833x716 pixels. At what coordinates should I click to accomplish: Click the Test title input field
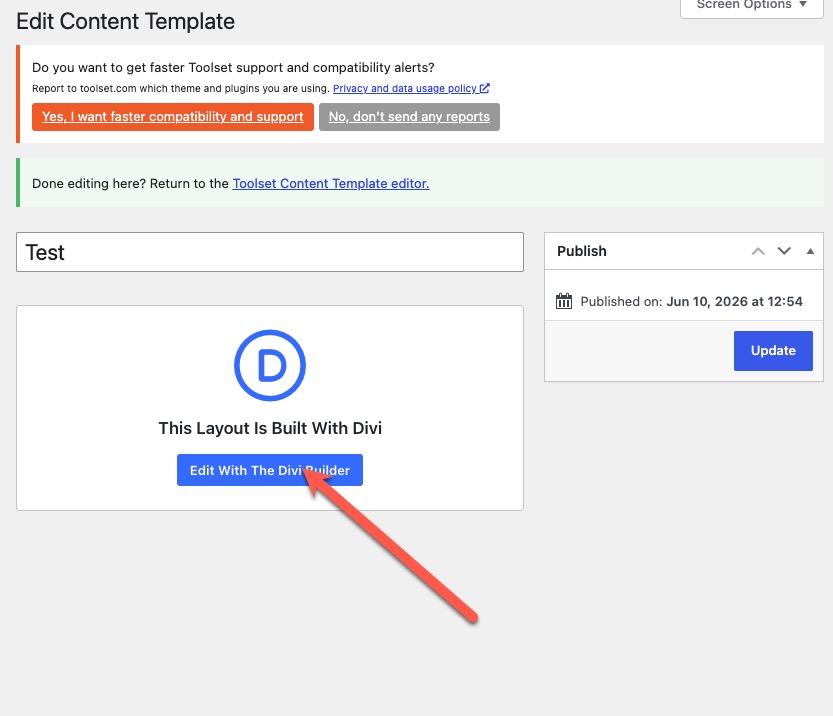click(270, 252)
